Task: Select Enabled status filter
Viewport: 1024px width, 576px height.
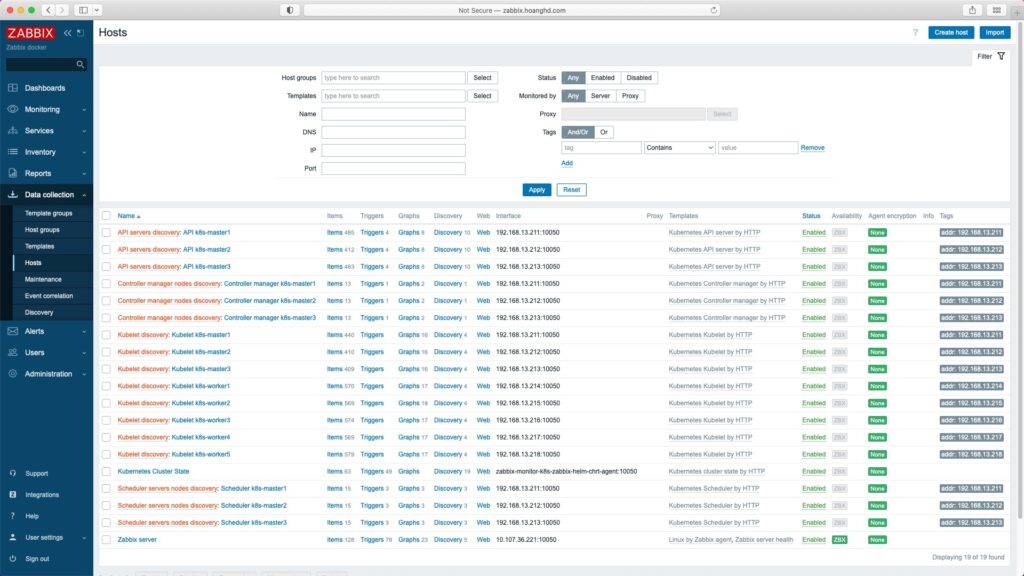Action: pyautogui.click(x=602, y=78)
